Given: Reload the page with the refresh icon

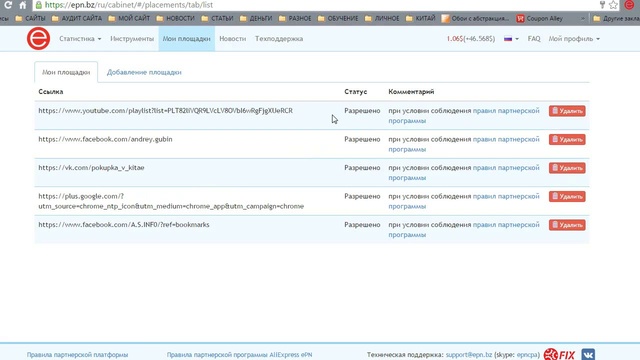Looking at the screenshot, I should pyautogui.click(x=8, y=5).
